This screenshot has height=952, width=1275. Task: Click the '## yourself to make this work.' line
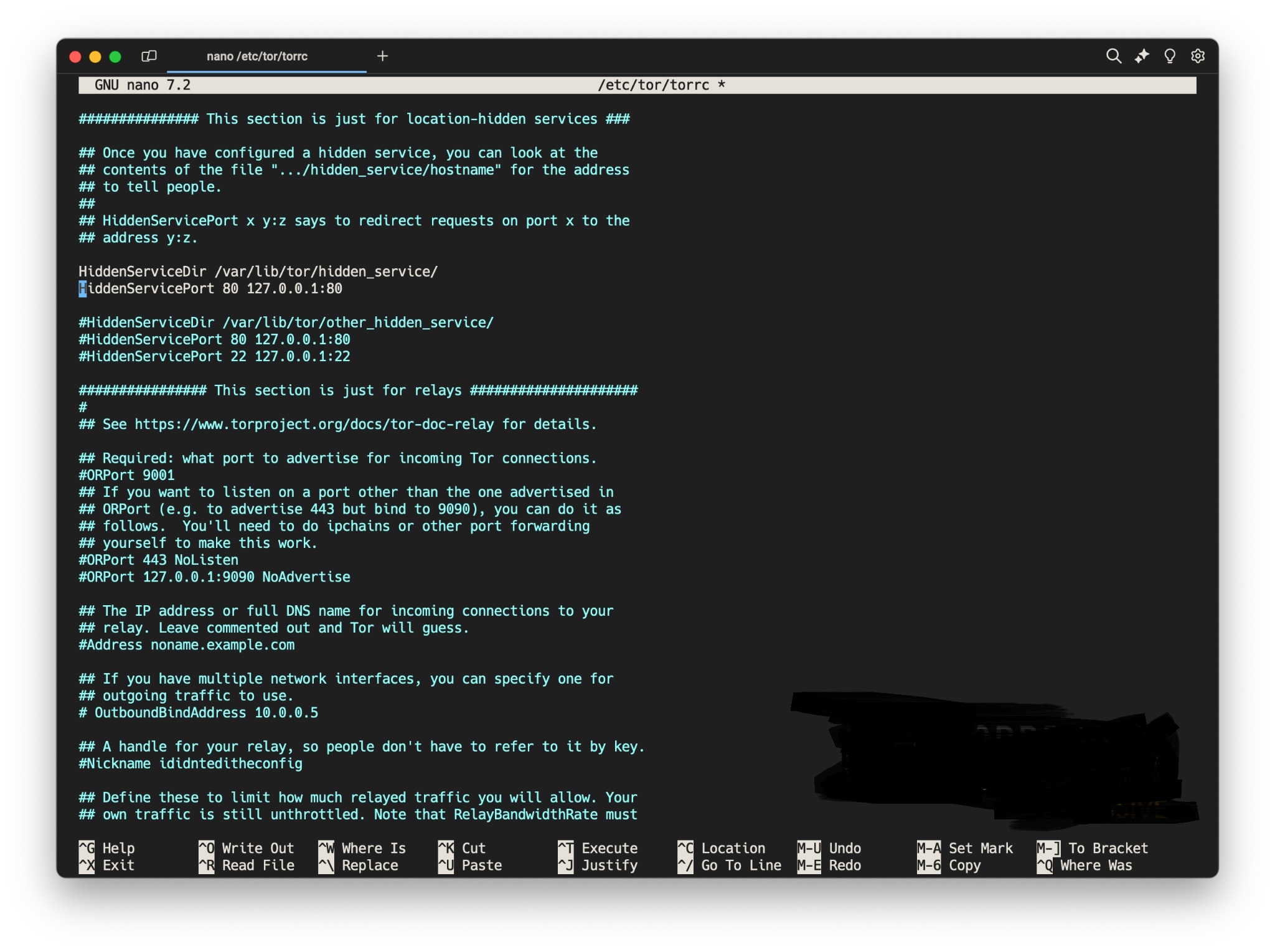[x=198, y=543]
